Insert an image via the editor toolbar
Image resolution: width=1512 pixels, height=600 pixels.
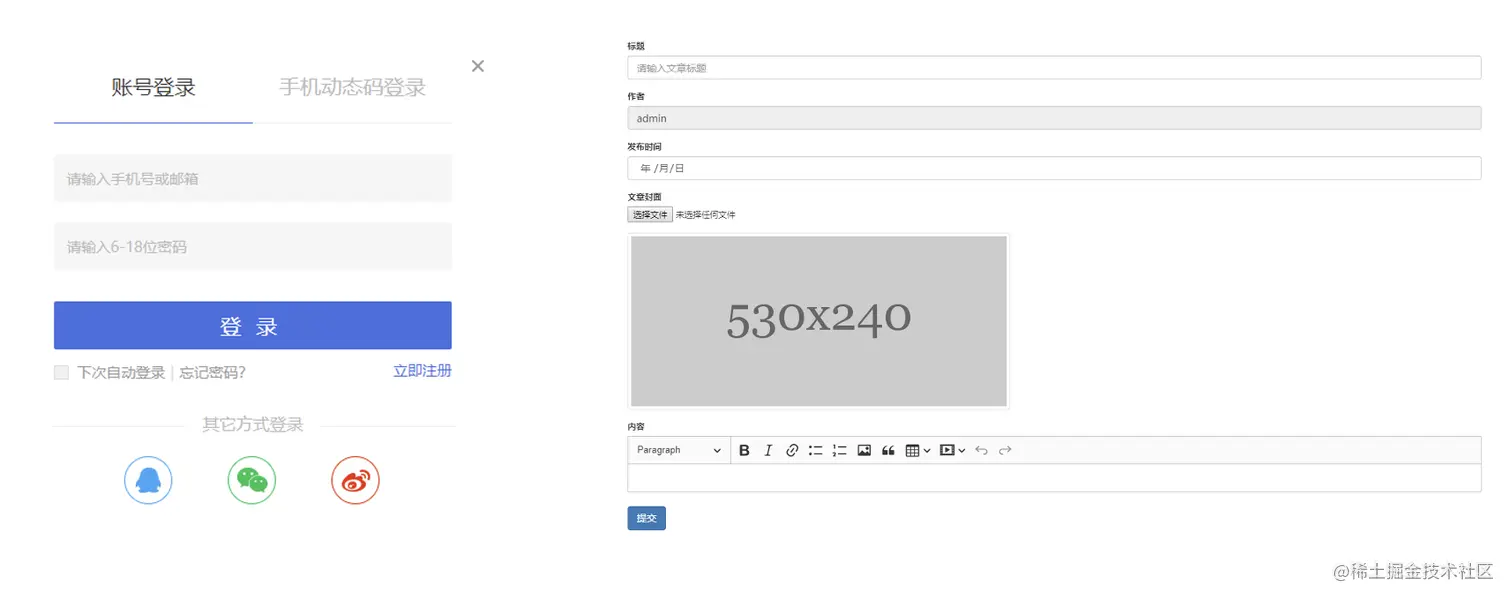point(864,451)
